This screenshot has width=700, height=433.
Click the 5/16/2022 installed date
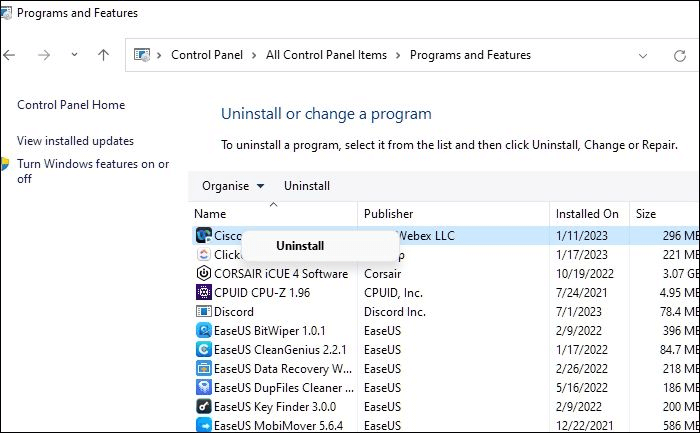(x=582, y=388)
